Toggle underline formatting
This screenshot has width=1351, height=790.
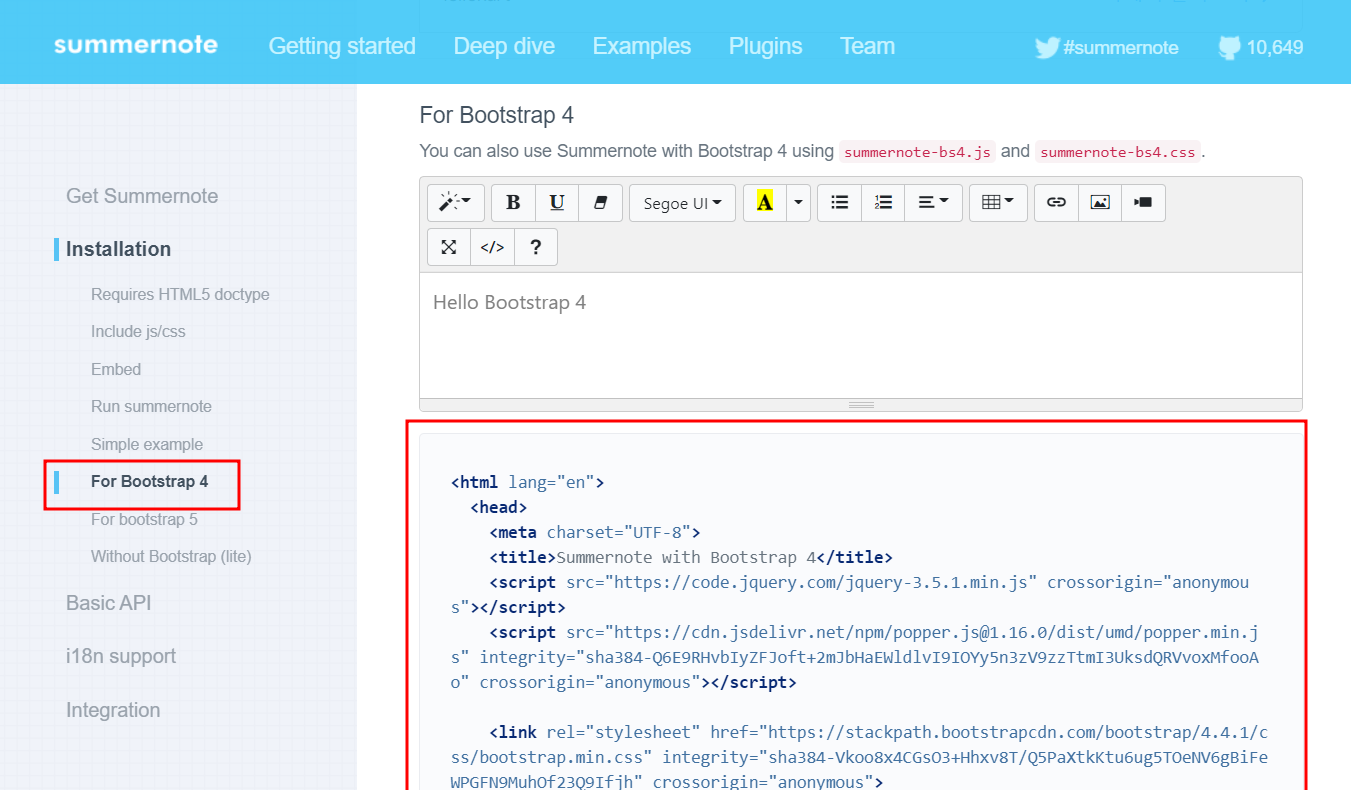coord(557,202)
